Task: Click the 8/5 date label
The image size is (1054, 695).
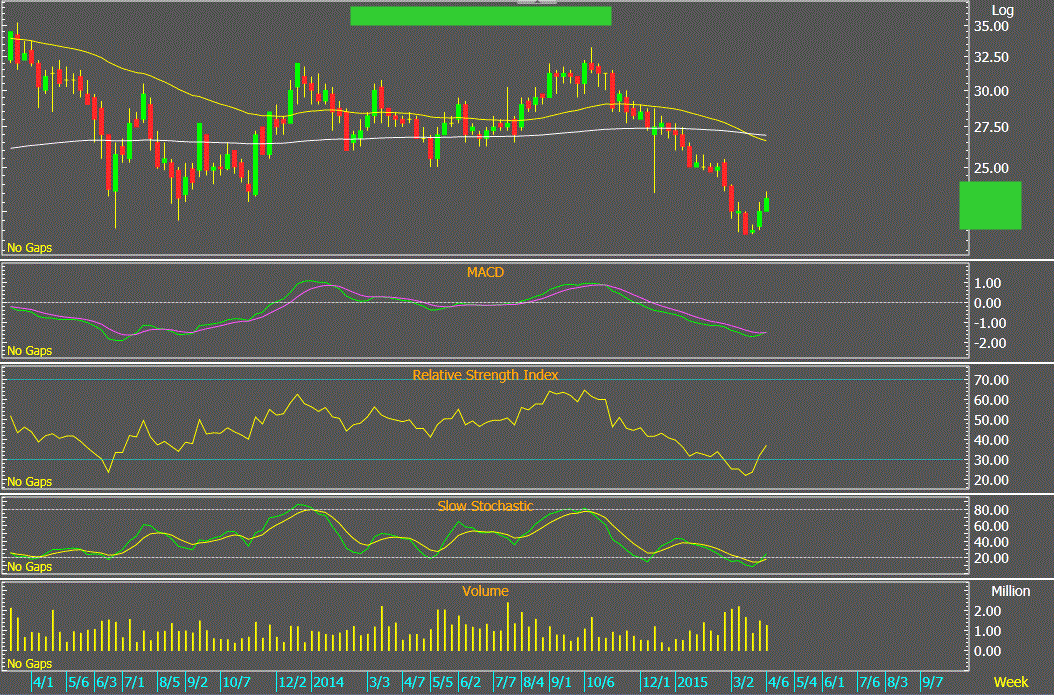Action: coord(169,683)
